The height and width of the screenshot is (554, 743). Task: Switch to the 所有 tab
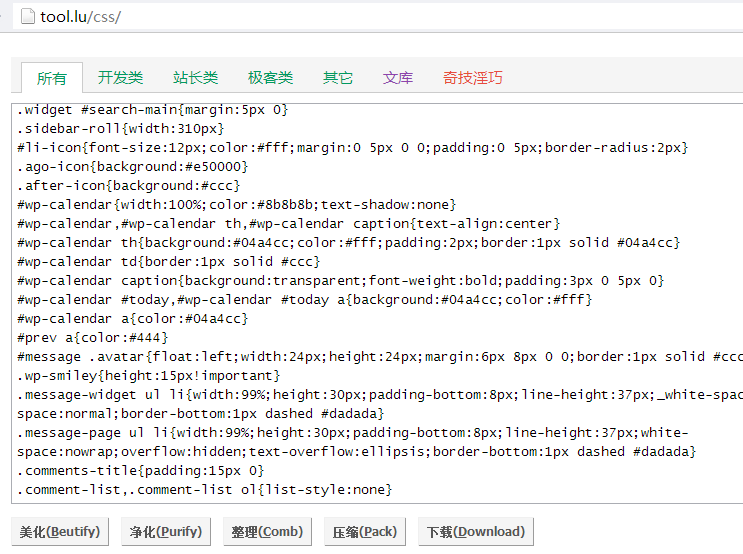(x=52, y=78)
